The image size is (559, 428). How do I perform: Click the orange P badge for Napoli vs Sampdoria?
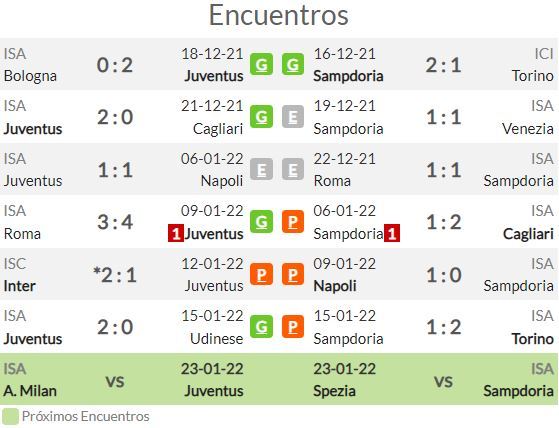[x=293, y=274]
